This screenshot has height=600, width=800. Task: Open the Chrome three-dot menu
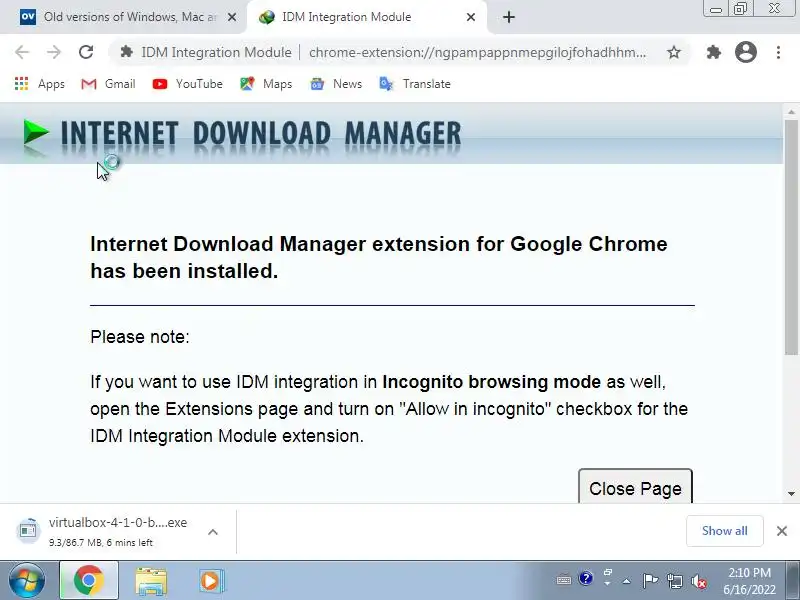(x=778, y=52)
